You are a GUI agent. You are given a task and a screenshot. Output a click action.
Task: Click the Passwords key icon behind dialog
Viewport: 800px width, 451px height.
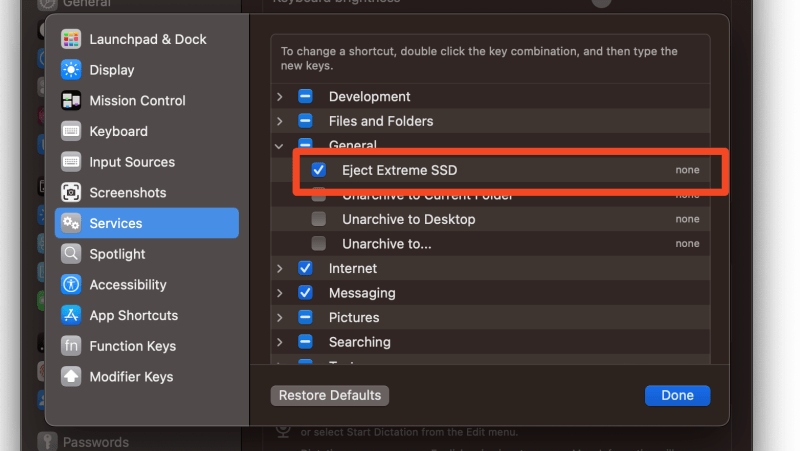(x=47, y=441)
